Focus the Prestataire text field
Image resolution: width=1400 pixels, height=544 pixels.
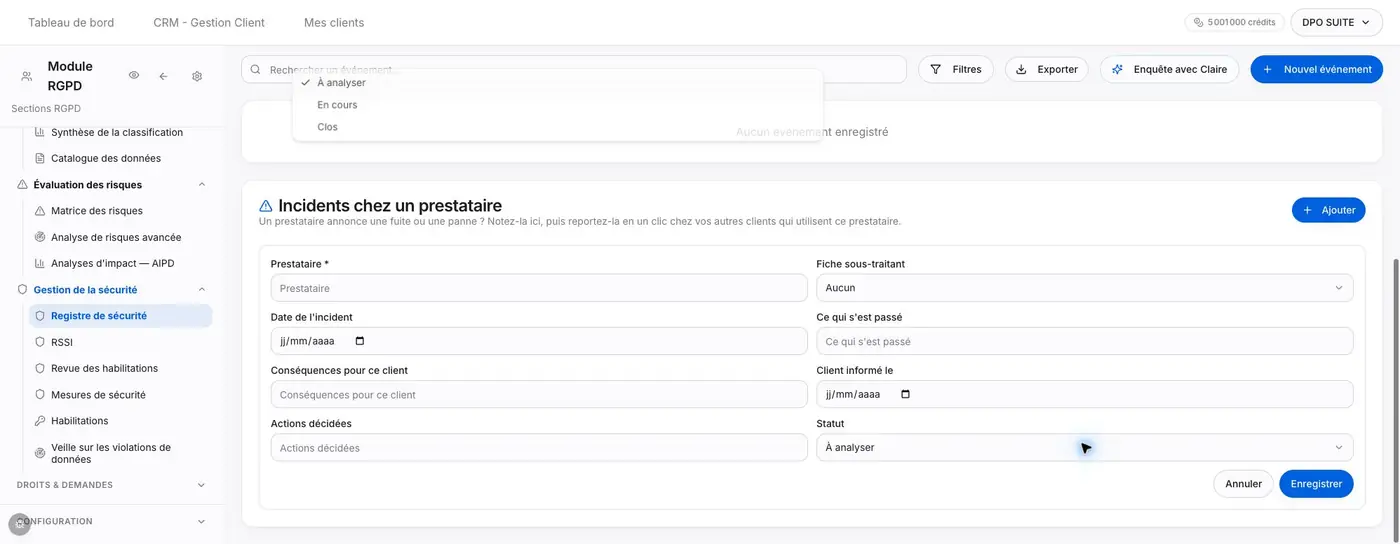click(x=538, y=288)
